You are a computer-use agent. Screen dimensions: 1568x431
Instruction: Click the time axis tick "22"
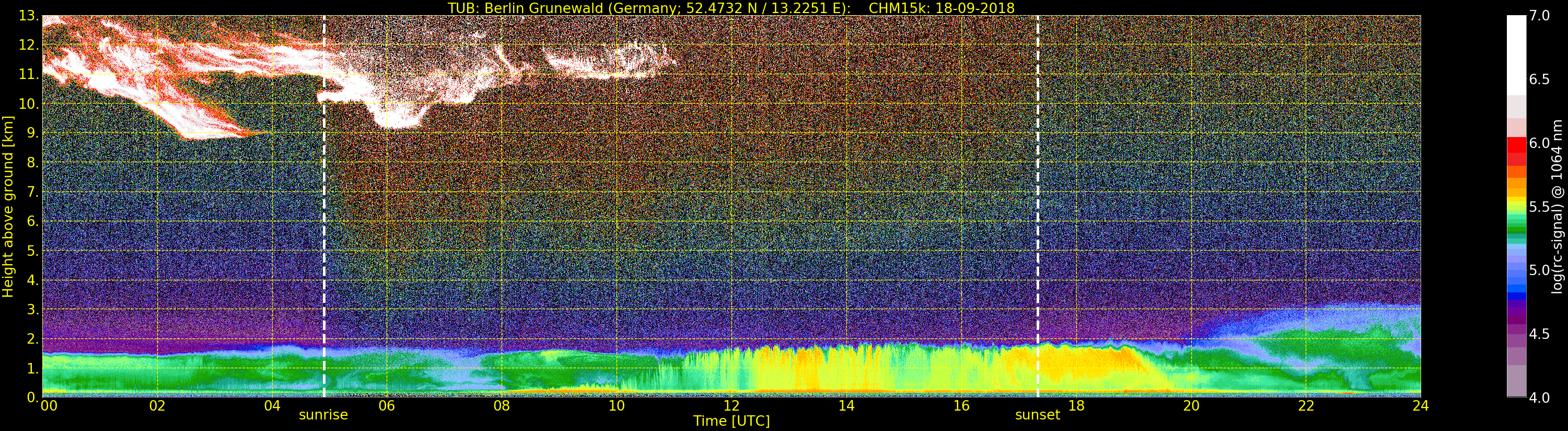(1306, 406)
